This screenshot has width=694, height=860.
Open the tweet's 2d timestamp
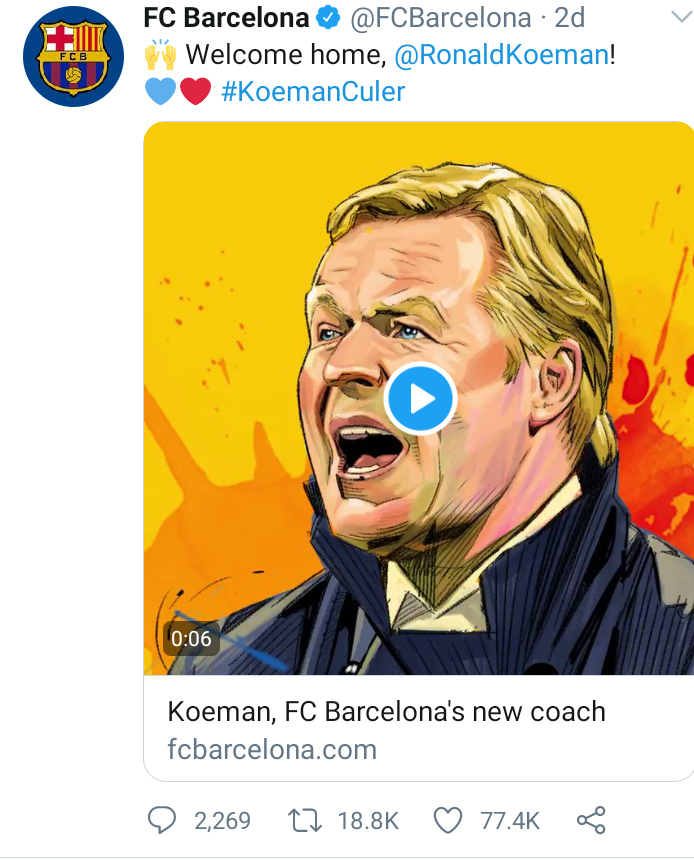pyautogui.click(x=568, y=18)
